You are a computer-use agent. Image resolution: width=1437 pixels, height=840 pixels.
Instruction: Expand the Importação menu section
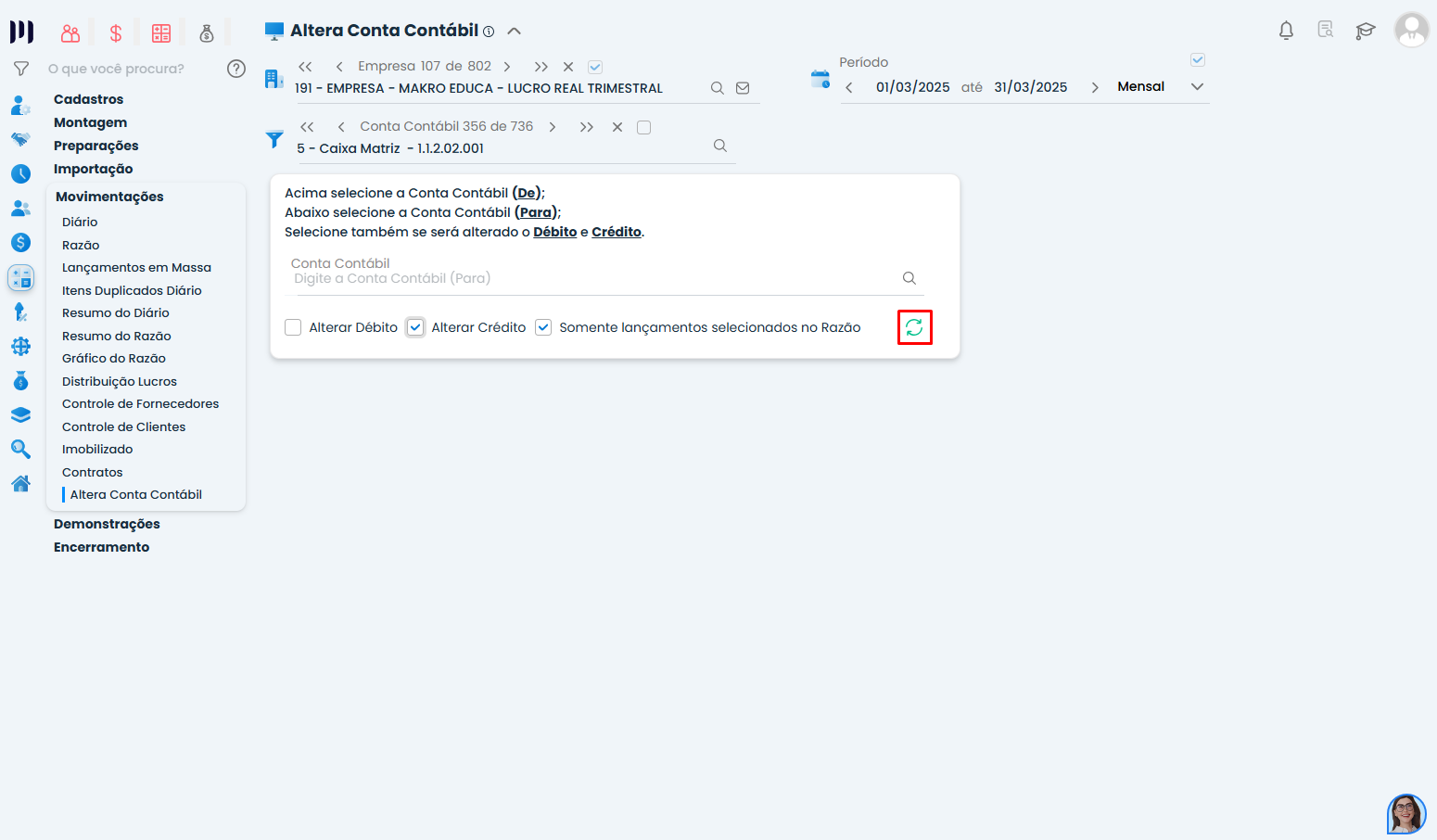tap(94, 169)
